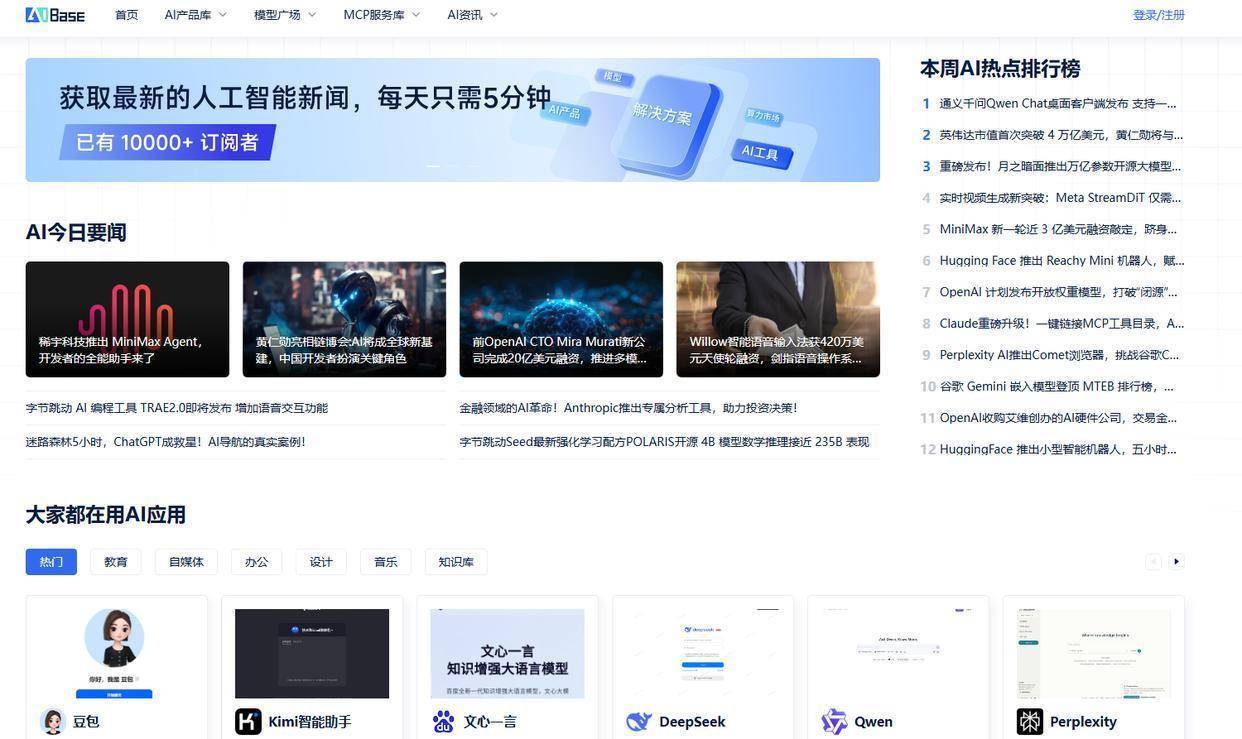Select the 教育 category tab
1242x739 pixels.
(x=116, y=562)
